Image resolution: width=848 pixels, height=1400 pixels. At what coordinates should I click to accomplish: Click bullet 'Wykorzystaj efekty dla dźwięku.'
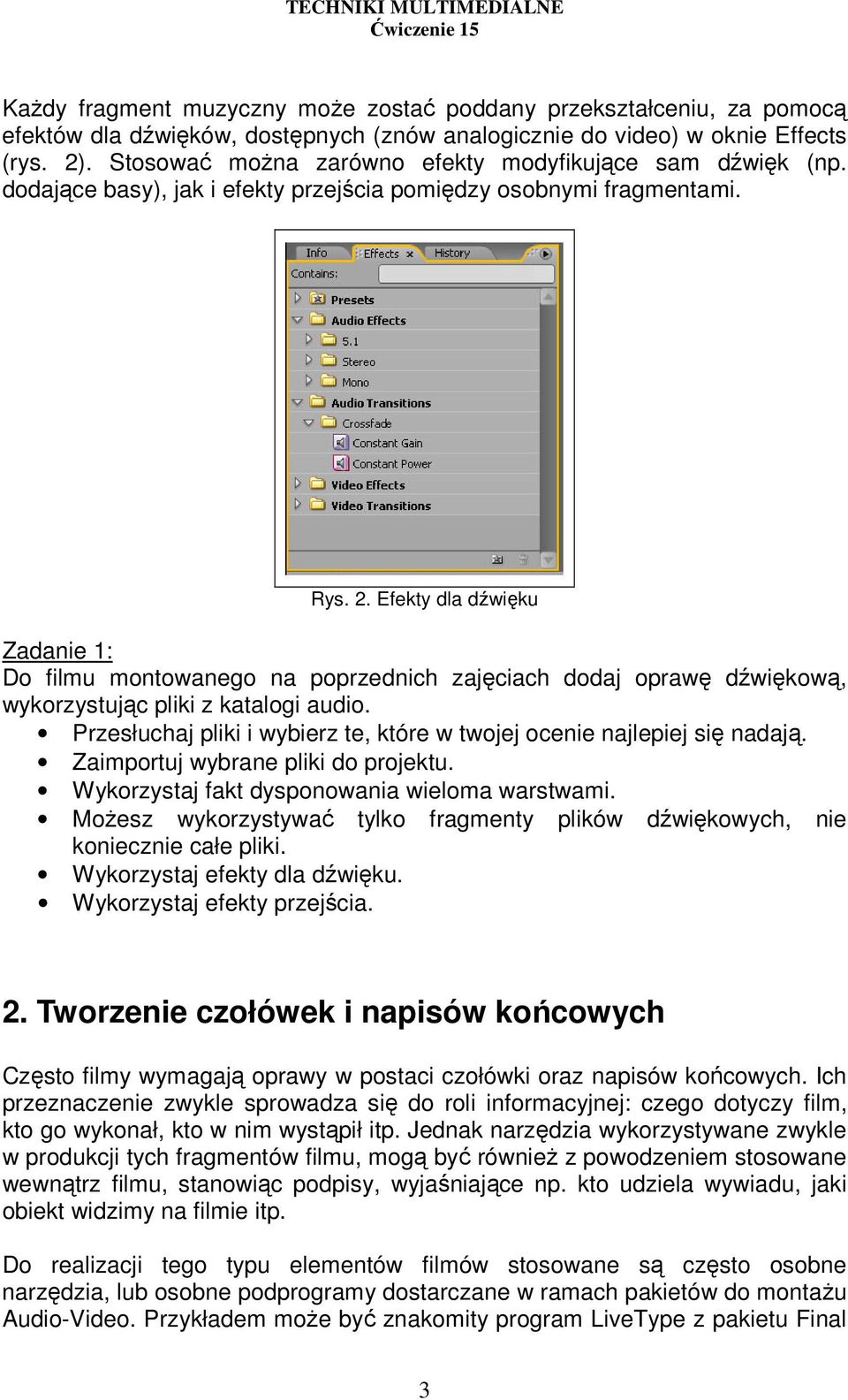tap(238, 875)
